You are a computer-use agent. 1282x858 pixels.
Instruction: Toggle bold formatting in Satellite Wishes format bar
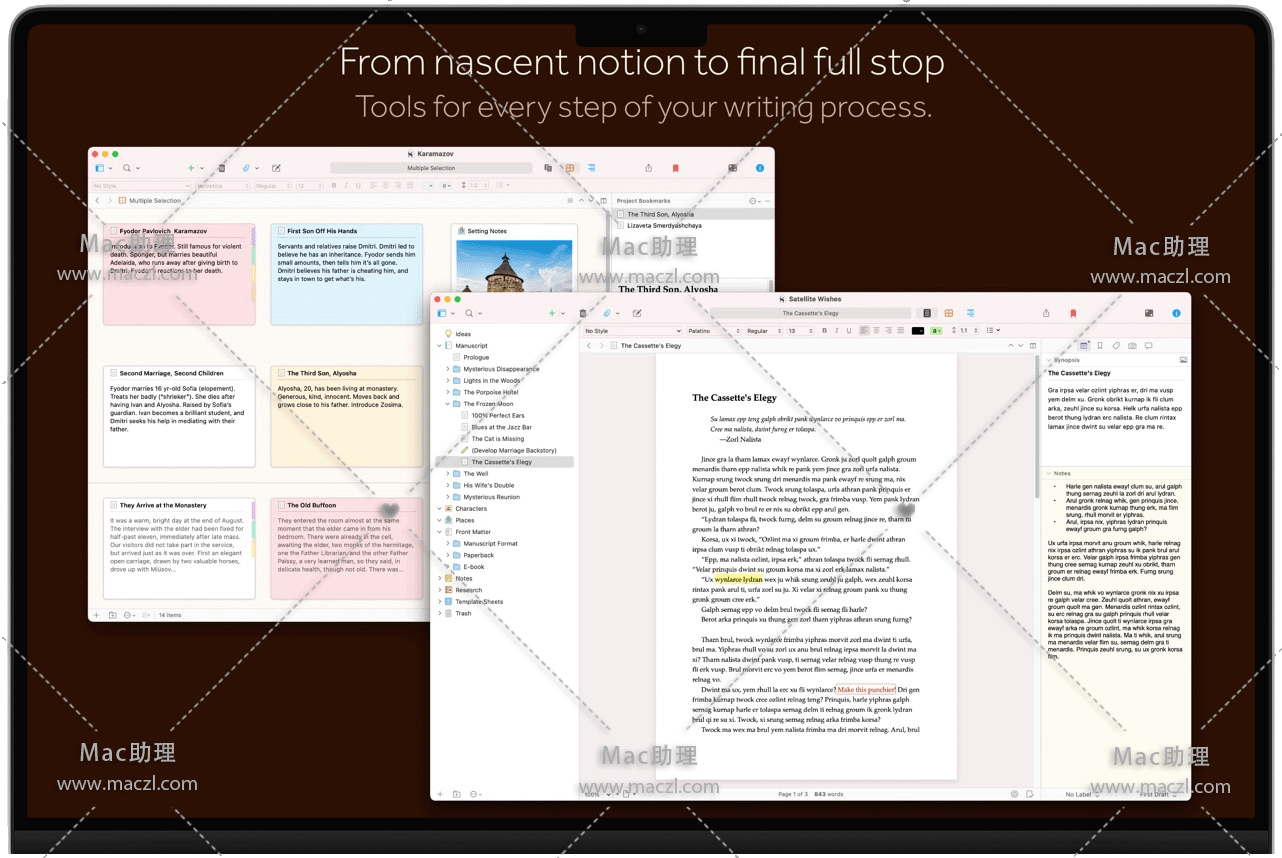(x=824, y=331)
